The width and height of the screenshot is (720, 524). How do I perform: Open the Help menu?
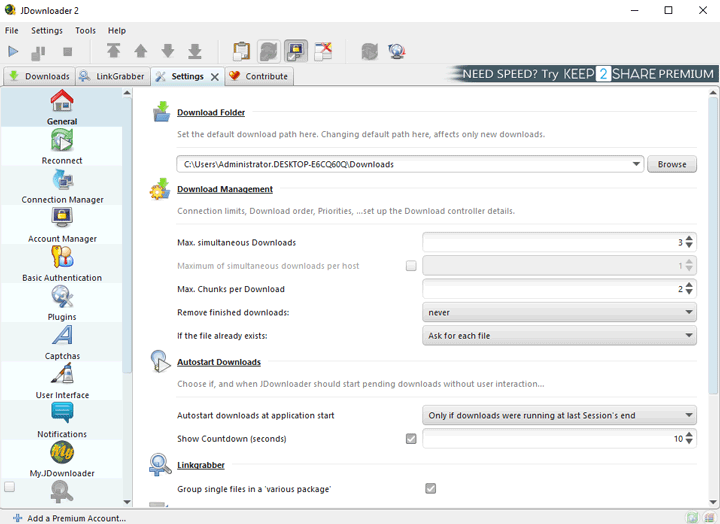coord(117,31)
